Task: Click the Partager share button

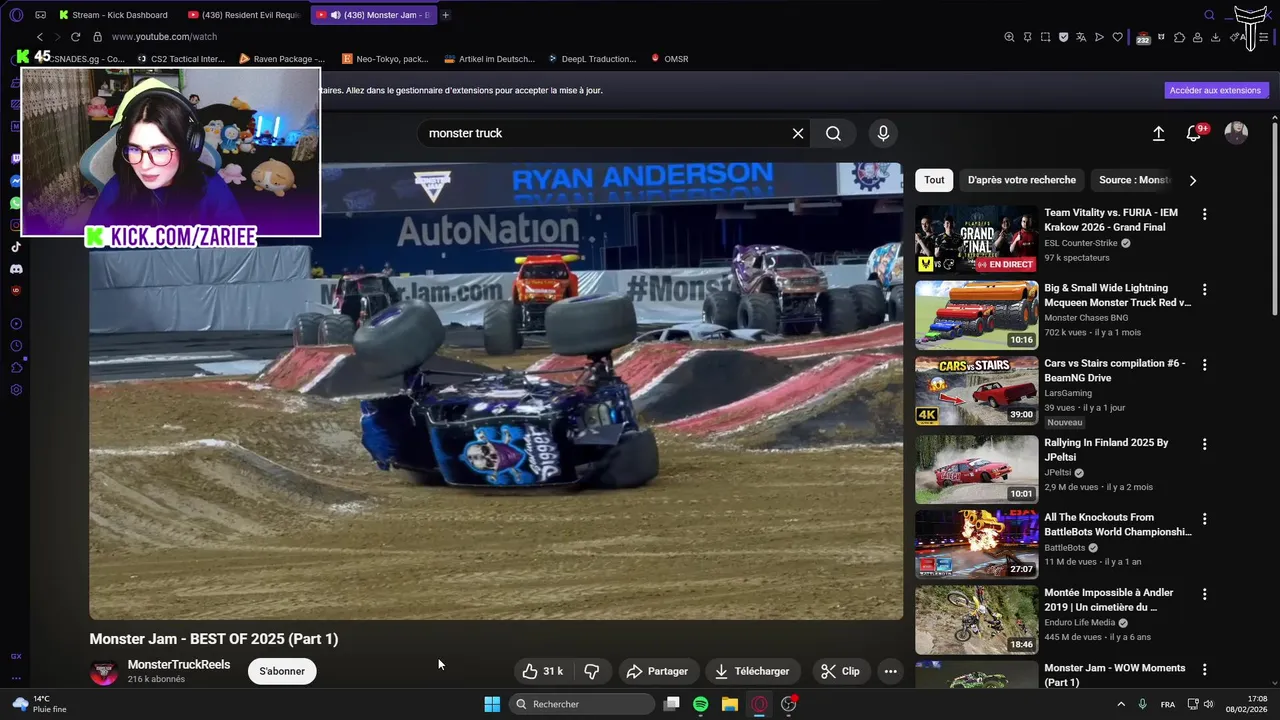Action: [657, 671]
